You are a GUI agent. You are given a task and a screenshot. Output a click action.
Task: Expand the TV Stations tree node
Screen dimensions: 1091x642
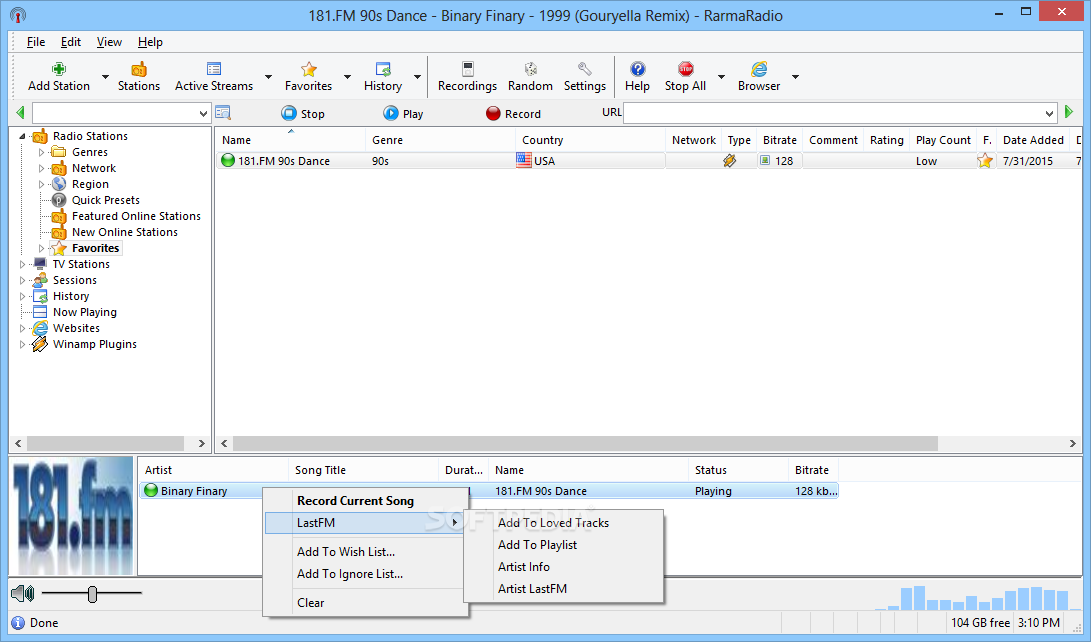pos(22,264)
